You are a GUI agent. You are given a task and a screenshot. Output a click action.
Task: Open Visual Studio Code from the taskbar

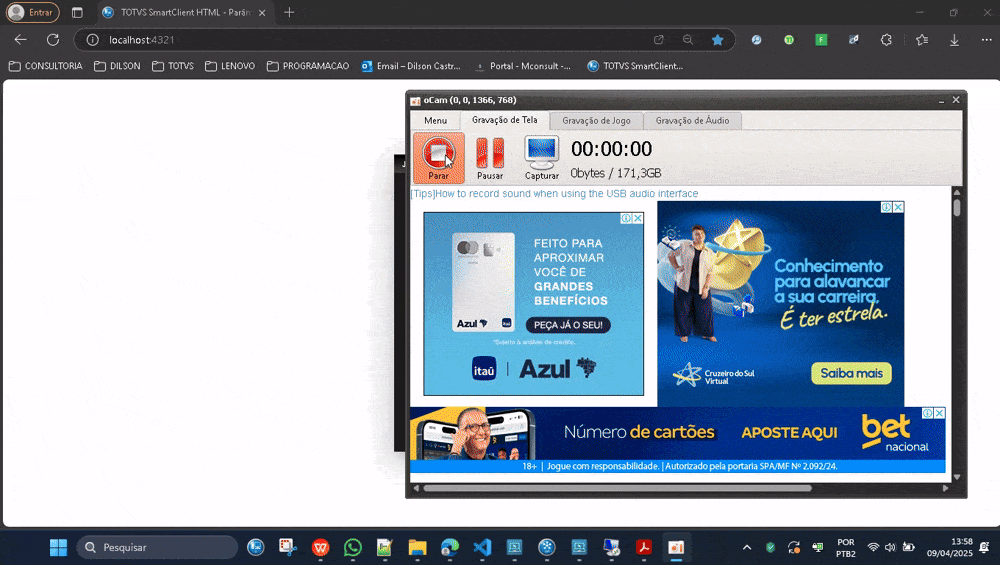(x=482, y=547)
